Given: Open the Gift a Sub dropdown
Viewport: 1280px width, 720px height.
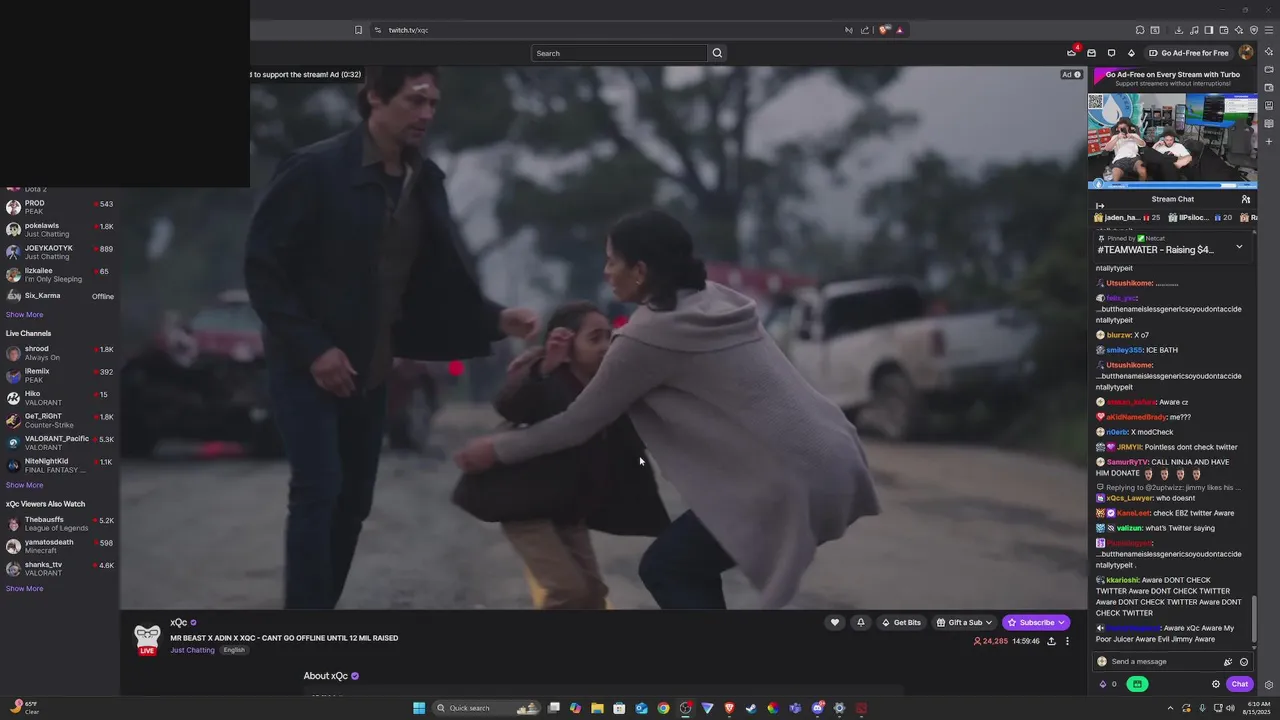Looking at the screenshot, I should 964,622.
